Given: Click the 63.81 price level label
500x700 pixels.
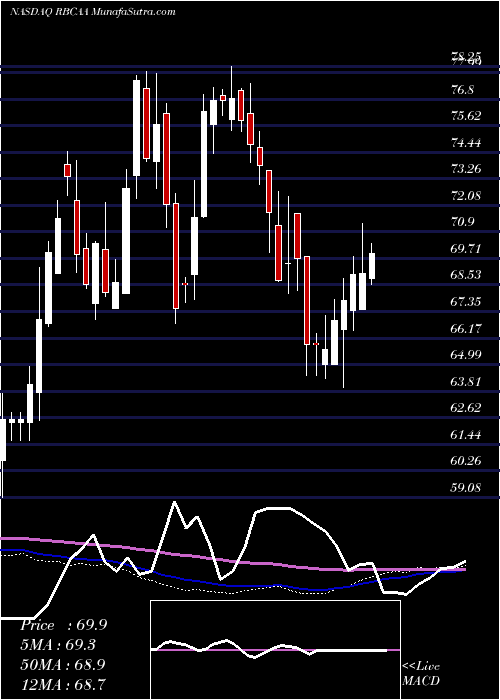Looking at the screenshot, I should click(467, 381).
